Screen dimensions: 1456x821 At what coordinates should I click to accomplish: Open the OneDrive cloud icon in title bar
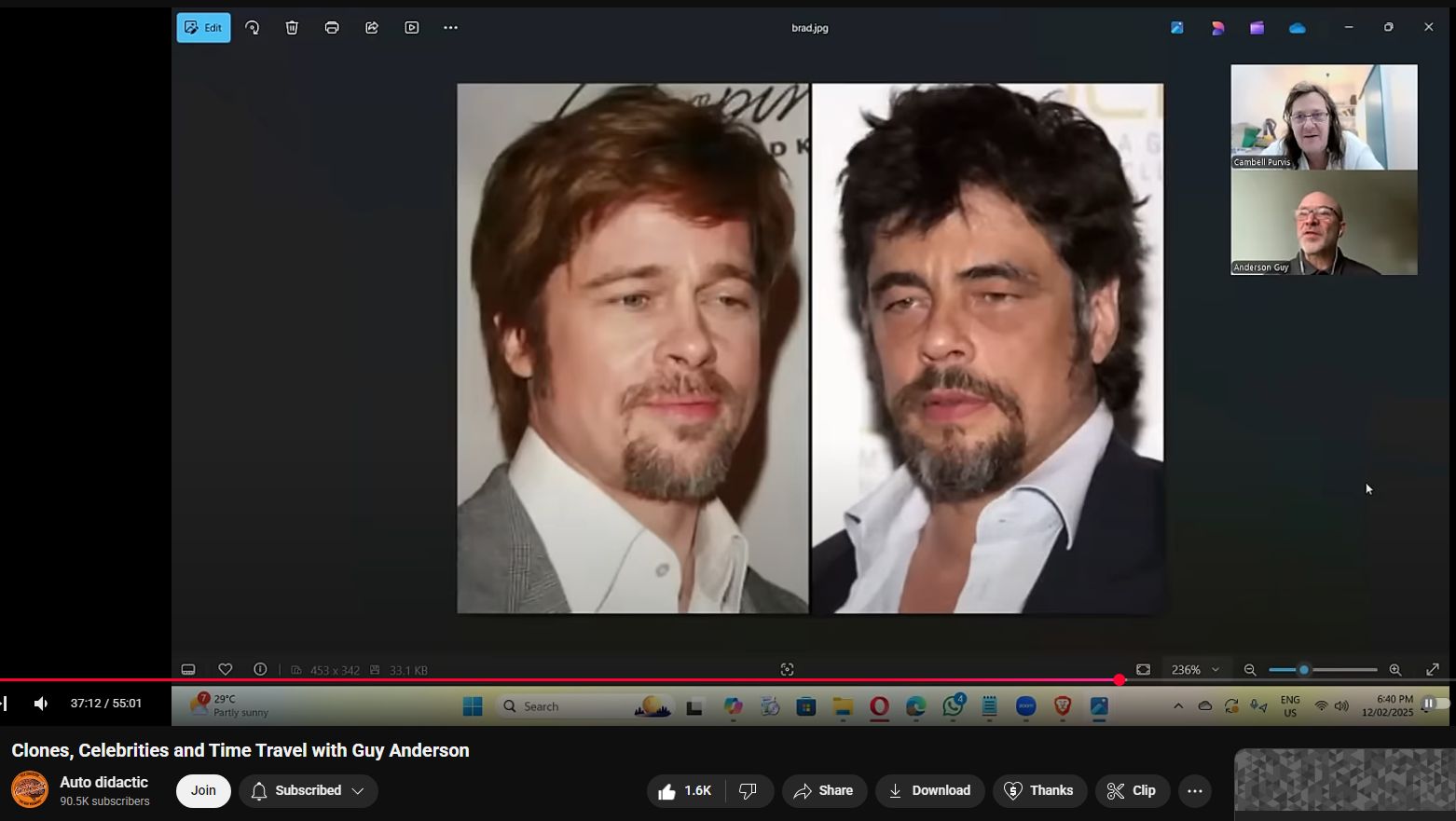tap(1298, 28)
